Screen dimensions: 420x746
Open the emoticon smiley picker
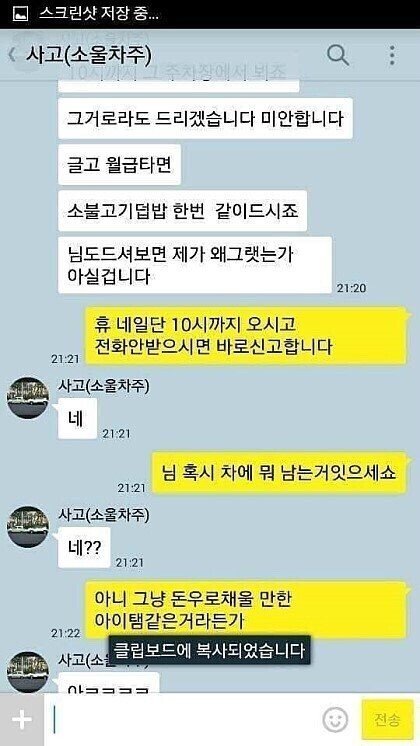click(x=335, y=720)
